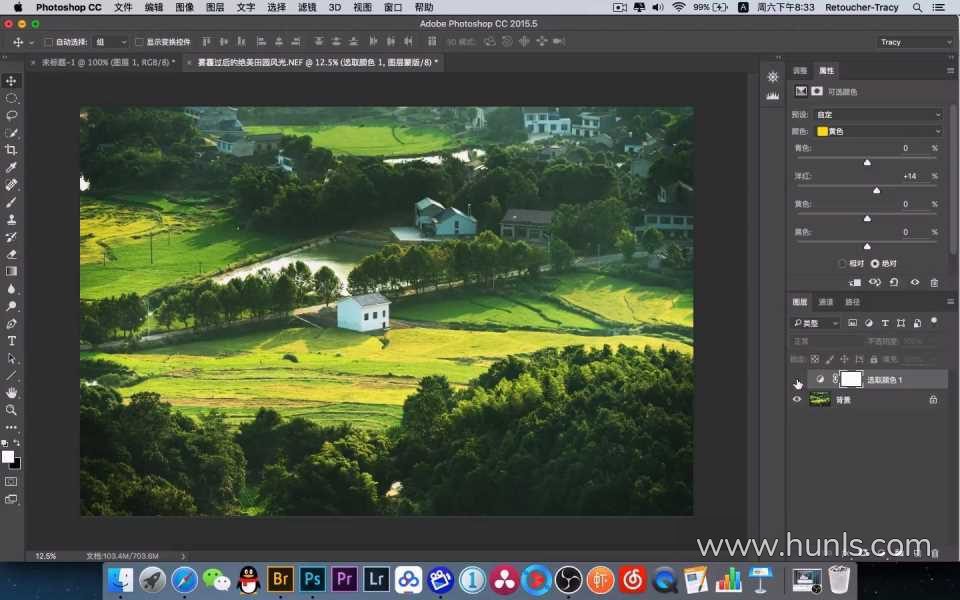Select the Dodge tool
The height and width of the screenshot is (600, 960).
click(11, 306)
